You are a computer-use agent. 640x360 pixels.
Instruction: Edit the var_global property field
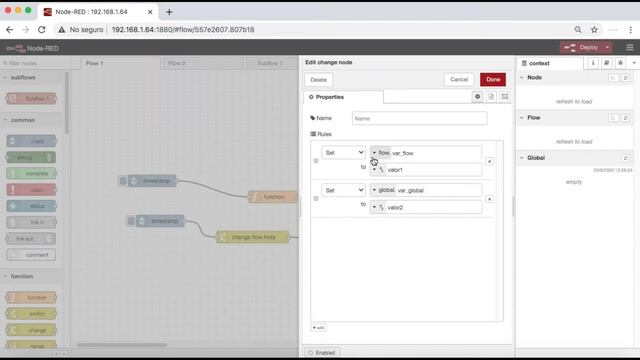(439, 190)
